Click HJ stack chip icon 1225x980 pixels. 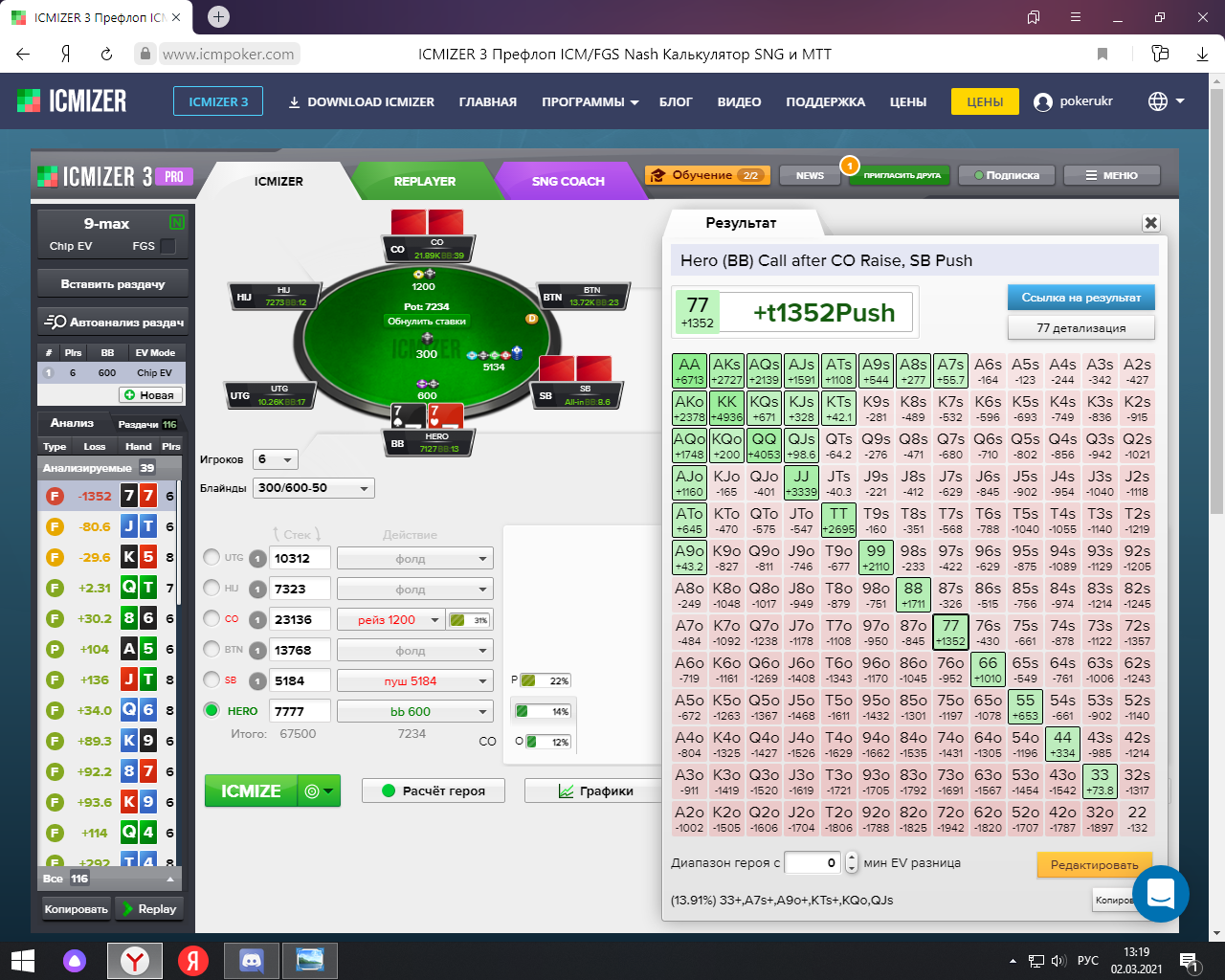[257, 590]
